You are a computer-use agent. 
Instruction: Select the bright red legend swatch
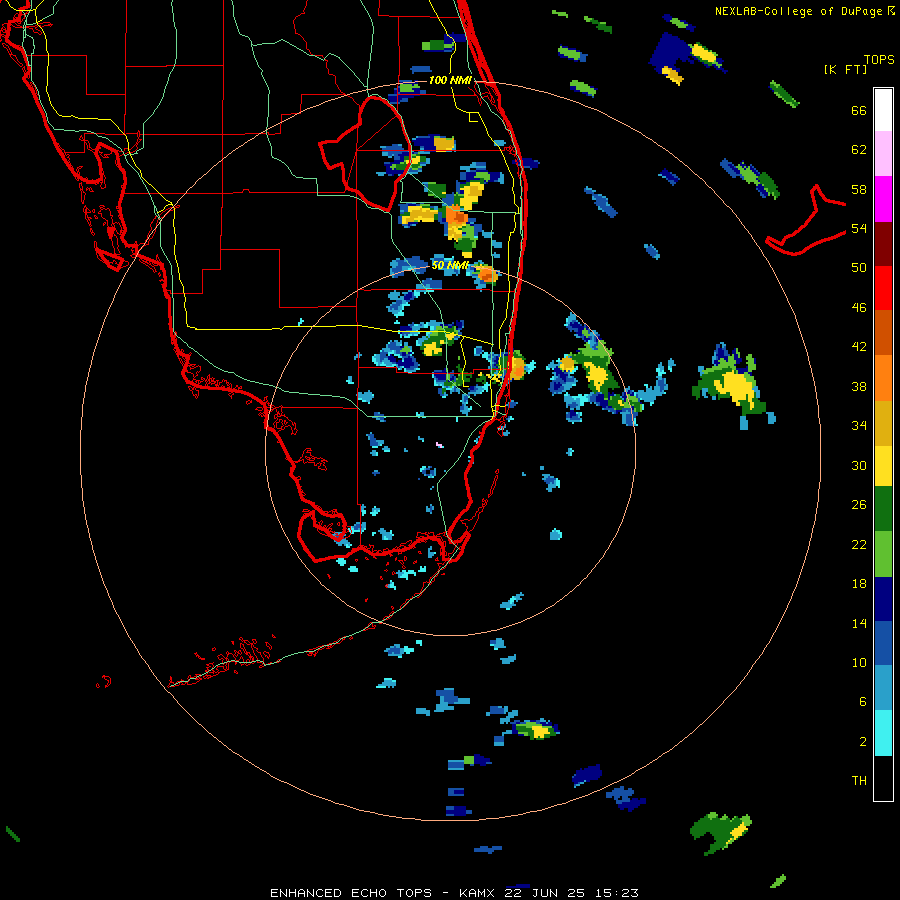point(883,288)
